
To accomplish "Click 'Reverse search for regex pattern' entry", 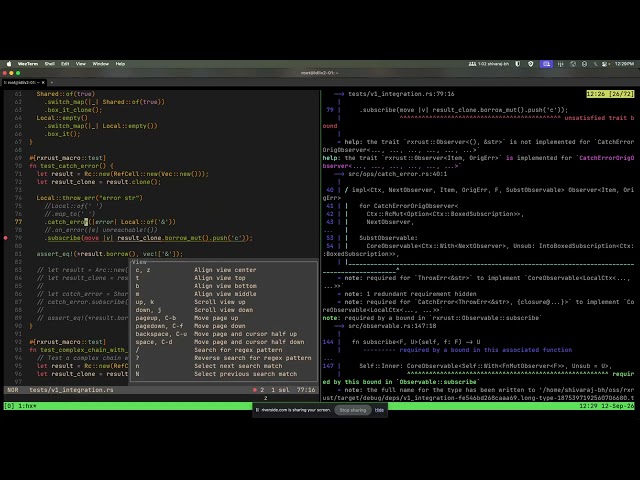I will point(253,358).
